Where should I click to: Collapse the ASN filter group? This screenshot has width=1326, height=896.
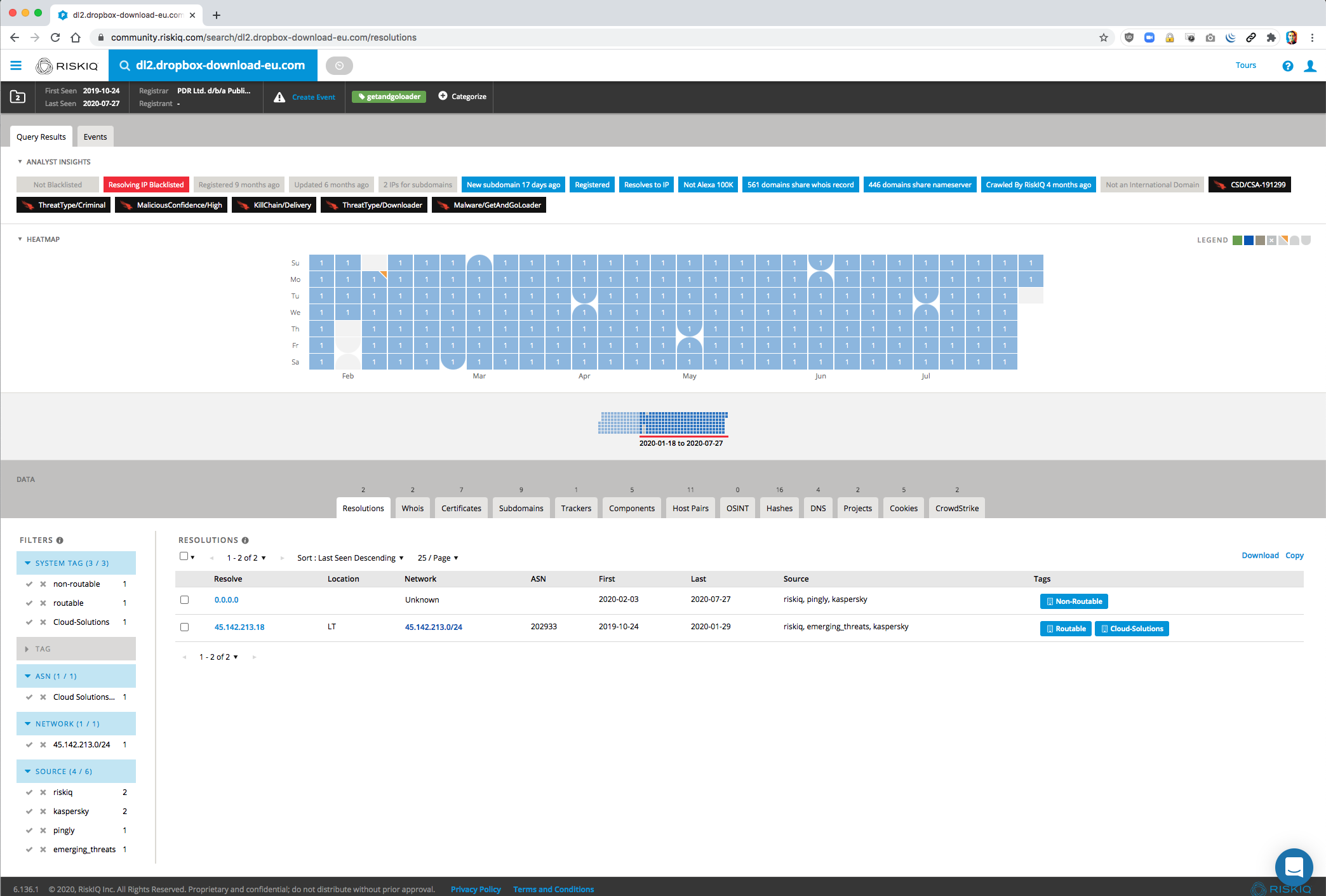coord(76,676)
